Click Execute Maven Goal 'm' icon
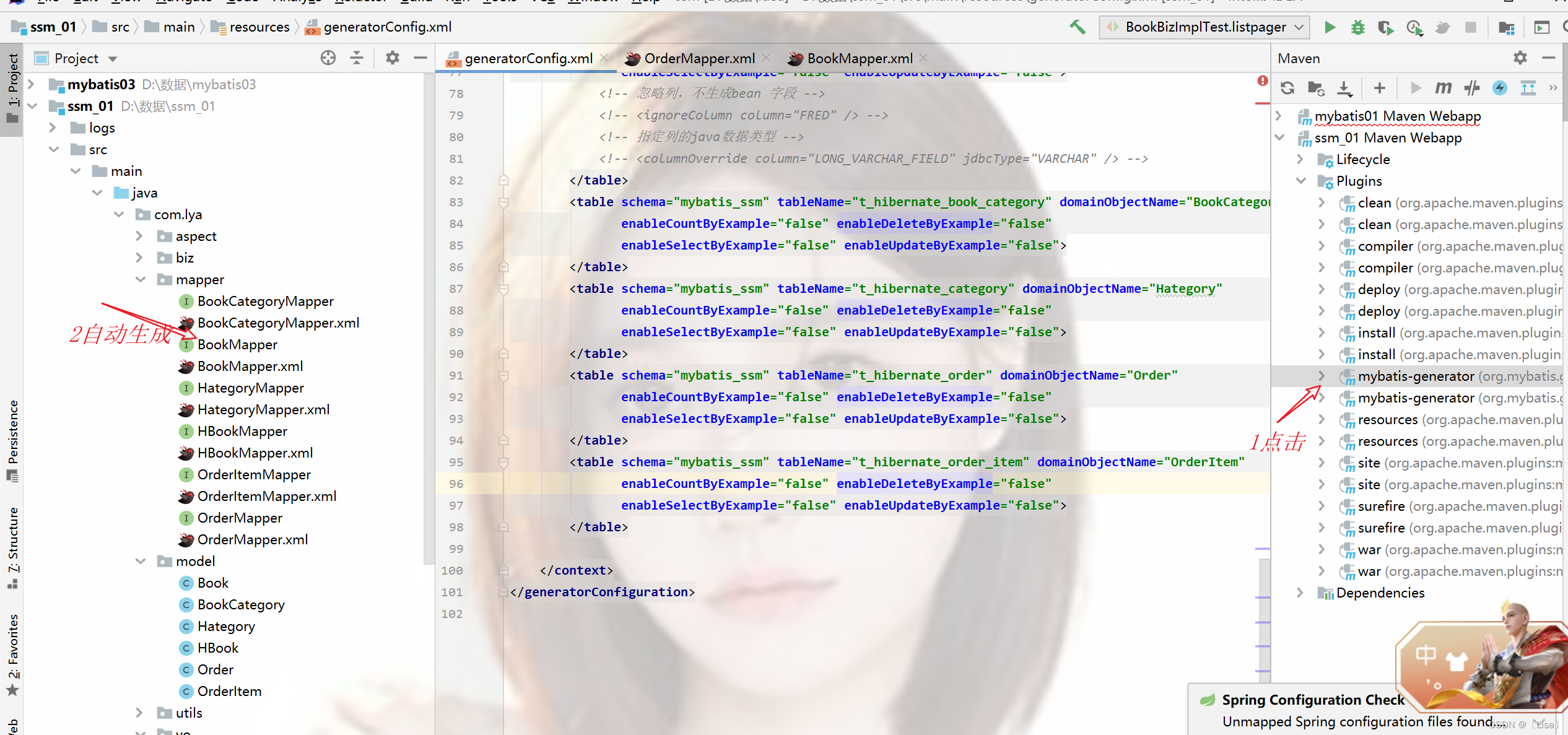The width and height of the screenshot is (1568, 735). 1443,88
